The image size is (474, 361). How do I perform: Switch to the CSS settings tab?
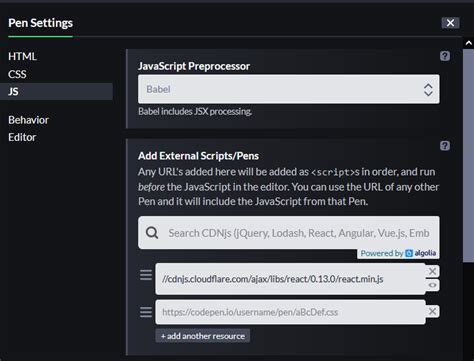tap(17, 74)
